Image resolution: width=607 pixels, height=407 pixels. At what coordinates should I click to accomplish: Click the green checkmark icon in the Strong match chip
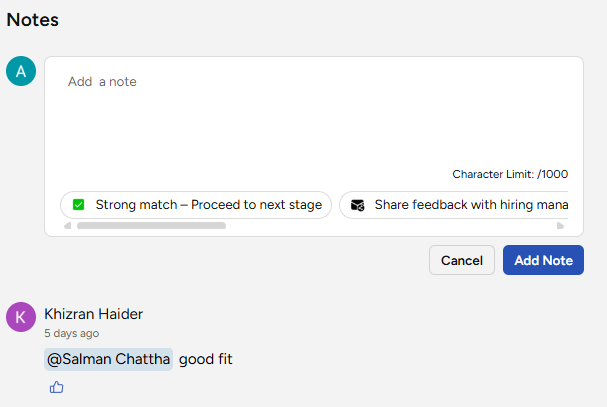pyautogui.click(x=78, y=205)
